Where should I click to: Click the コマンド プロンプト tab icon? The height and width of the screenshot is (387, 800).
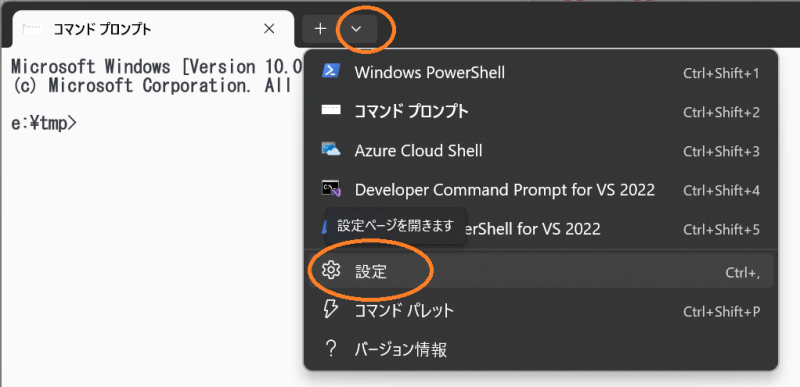pyautogui.click(x=32, y=29)
